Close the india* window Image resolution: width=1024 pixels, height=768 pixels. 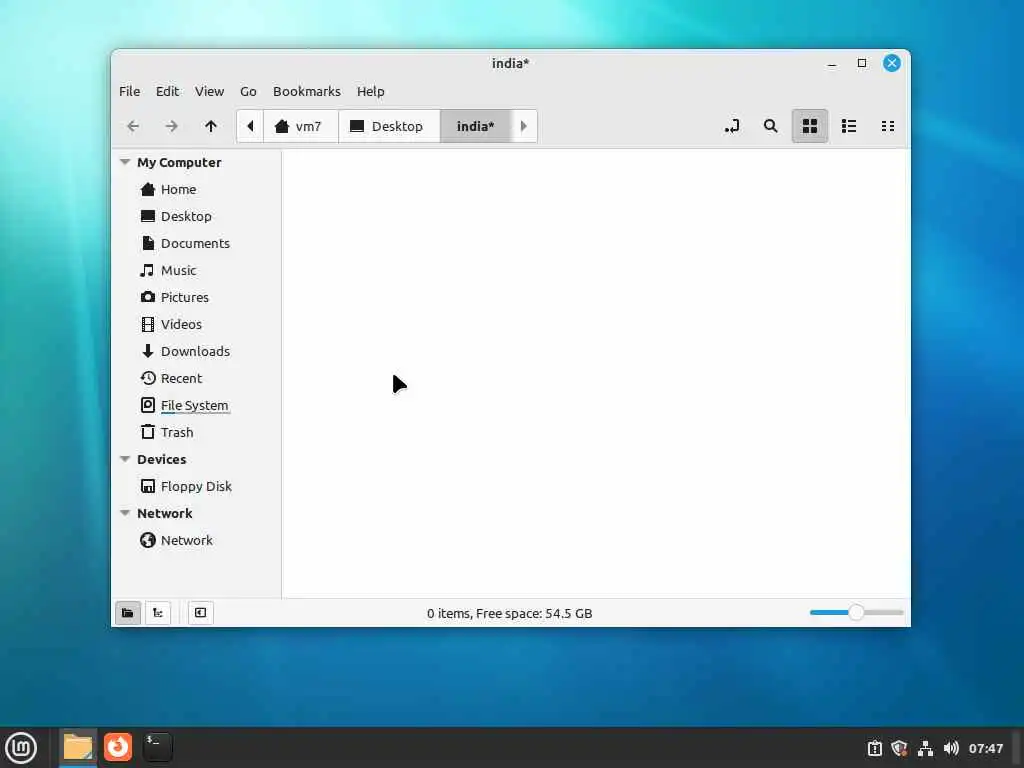point(892,63)
